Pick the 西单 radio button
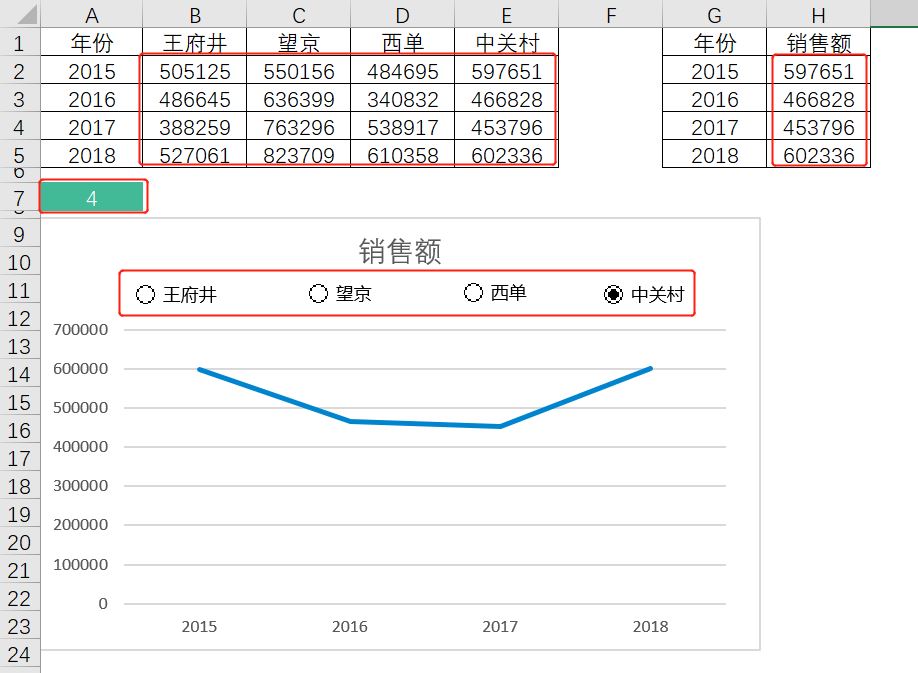Image resolution: width=918 pixels, height=673 pixels. click(x=473, y=294)
